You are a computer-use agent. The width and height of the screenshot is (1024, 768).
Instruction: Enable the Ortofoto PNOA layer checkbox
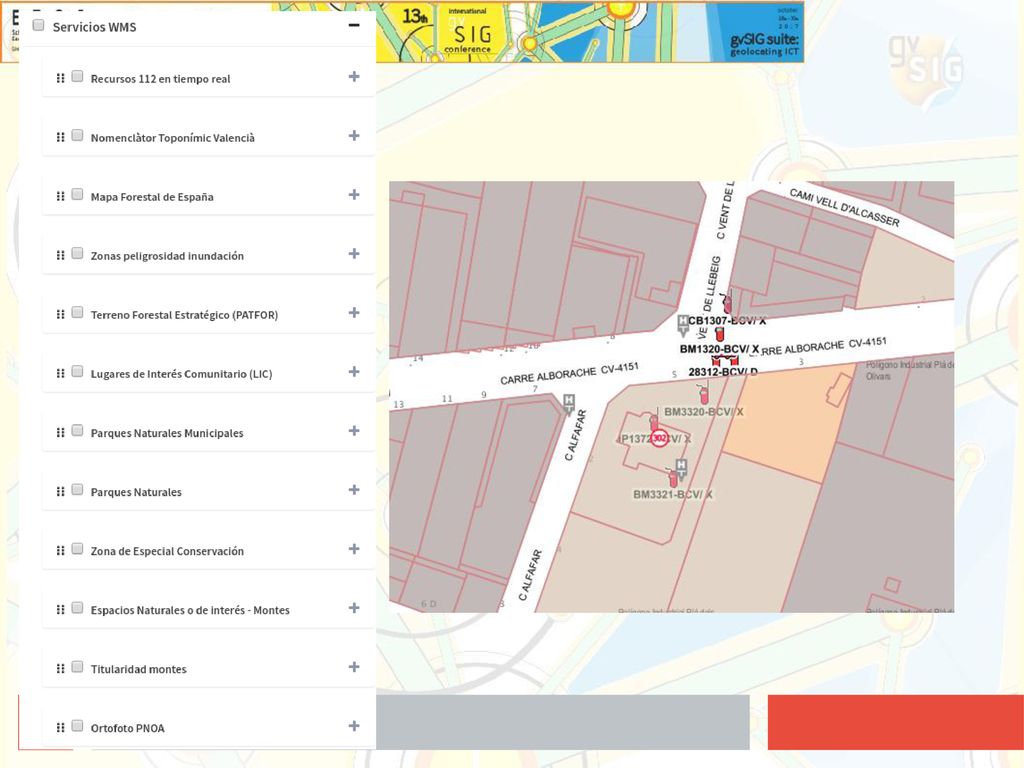(77, 726)
